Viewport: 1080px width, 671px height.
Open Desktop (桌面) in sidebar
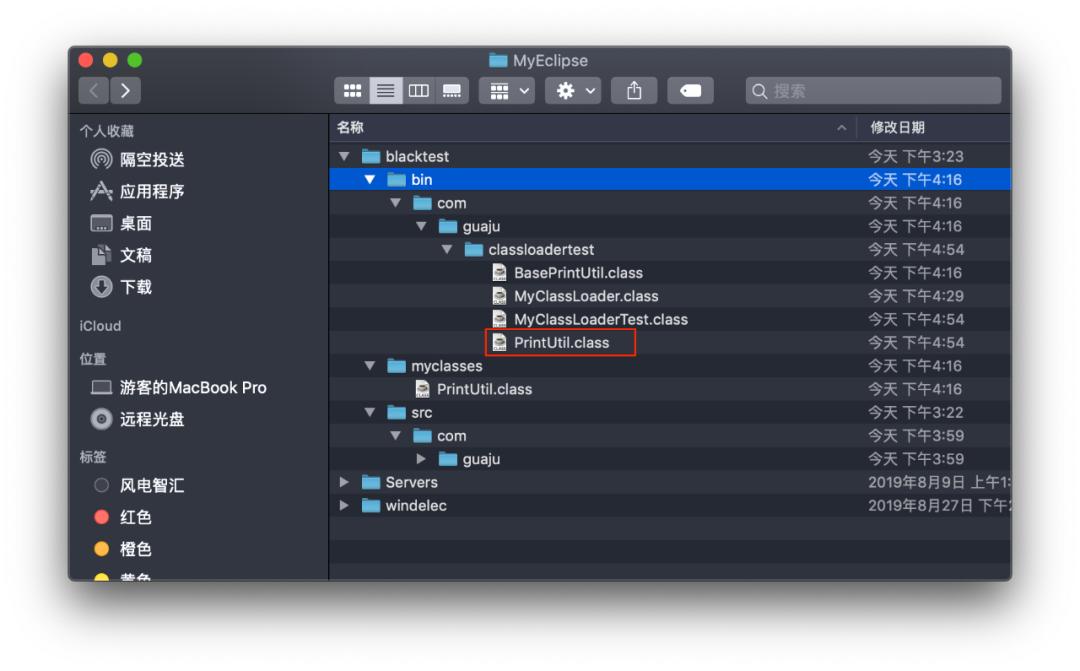click(x=121, y=223)
